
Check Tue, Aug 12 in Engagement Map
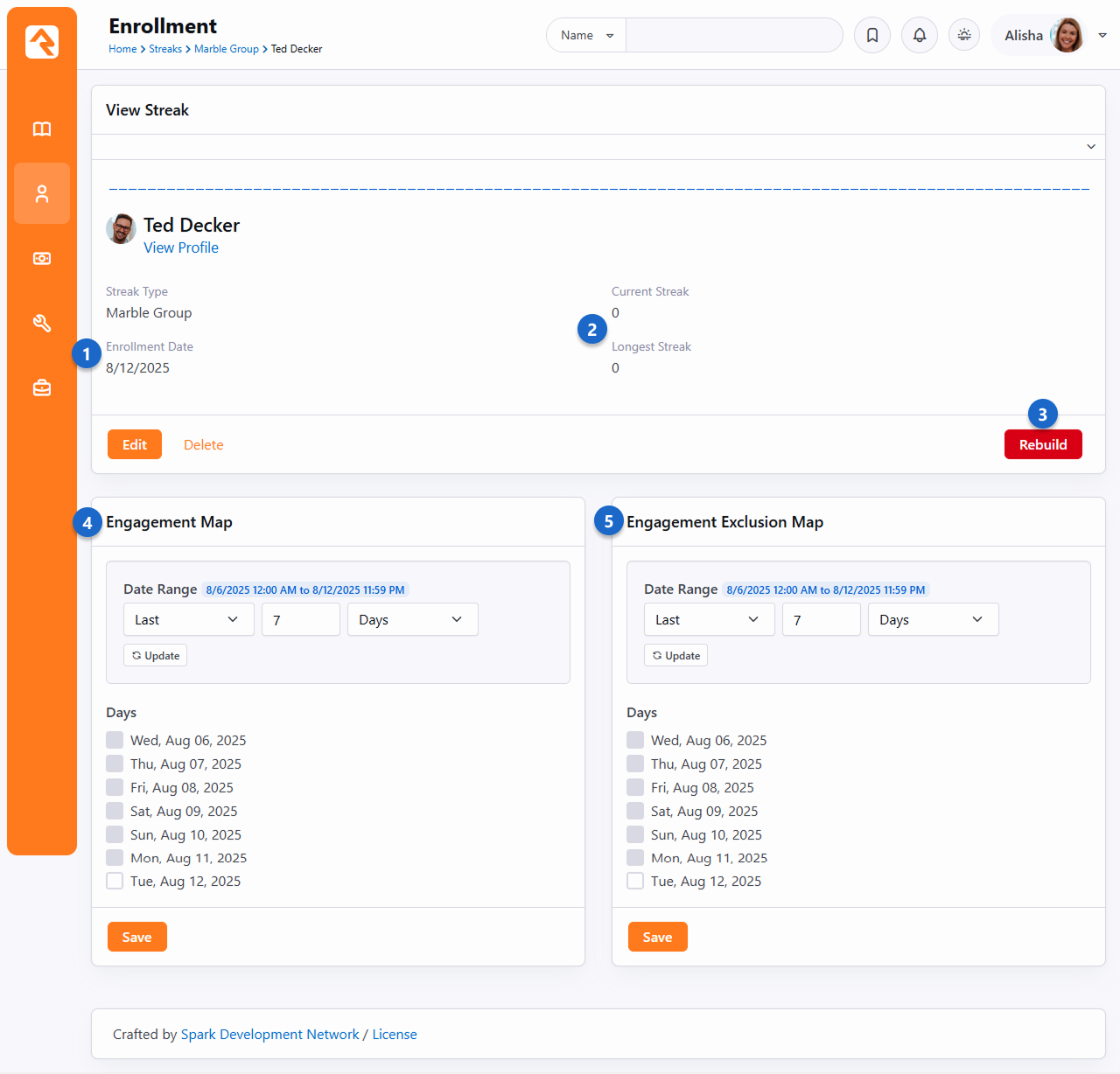[x=115, y=881]
